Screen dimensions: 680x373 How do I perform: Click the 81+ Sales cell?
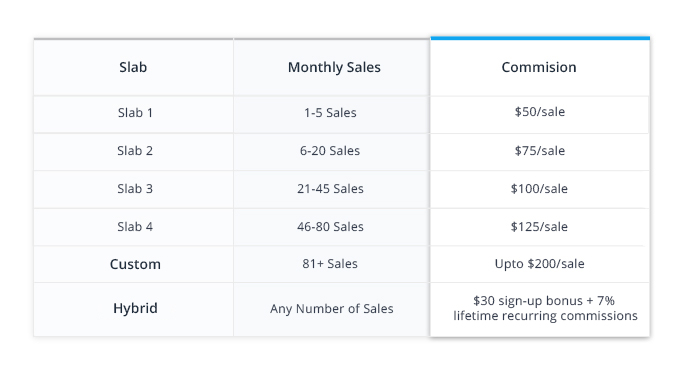click(330, 264)
